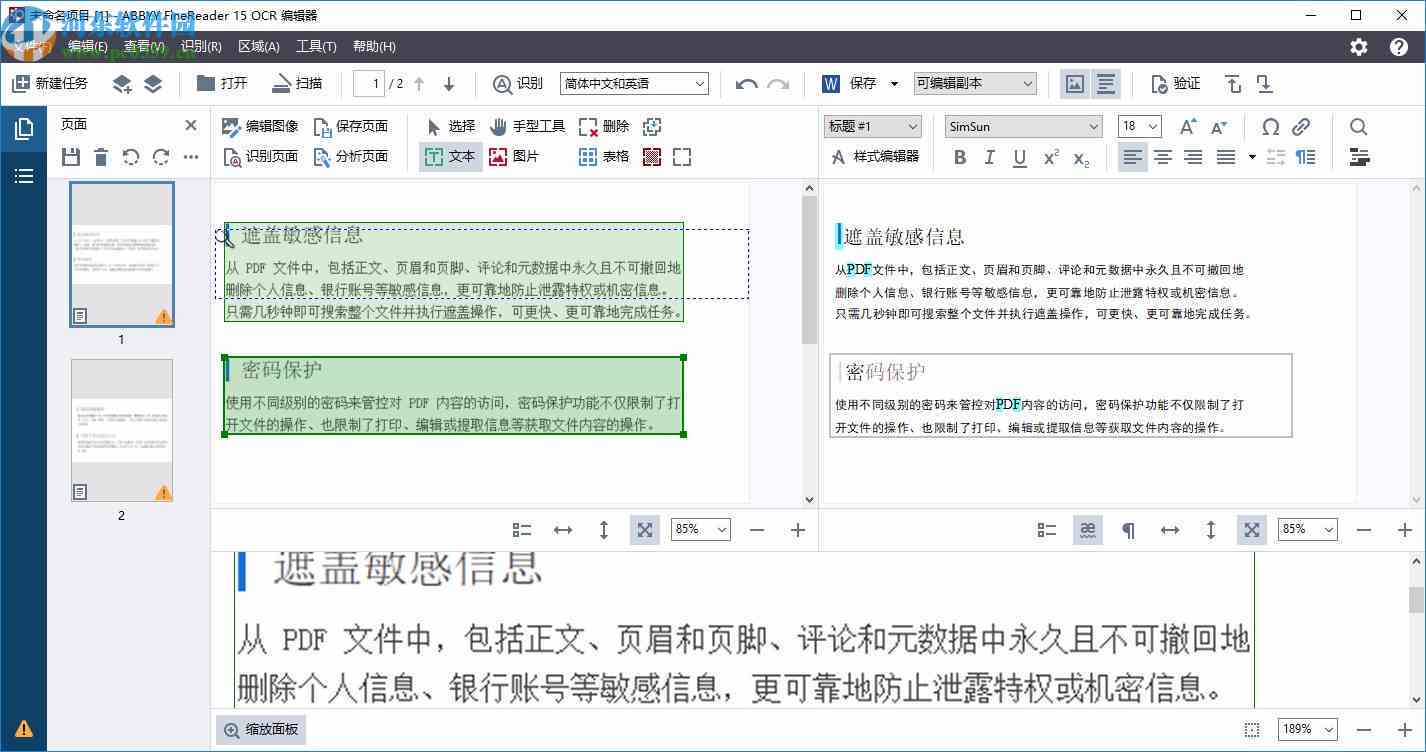This screenshot has width=1426, height=752.
Task: Click the add pages layers icon with plus
Action: (122, 84)
